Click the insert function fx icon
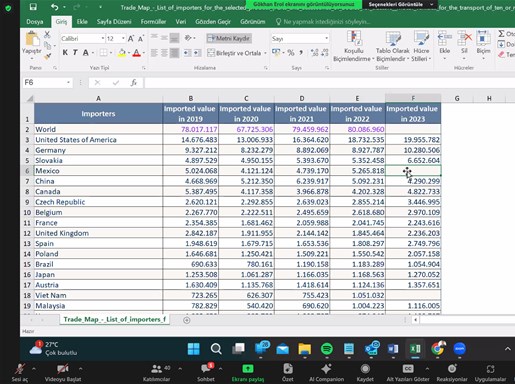This screenshot has width=515, height=384. click(x=134, y=82)
